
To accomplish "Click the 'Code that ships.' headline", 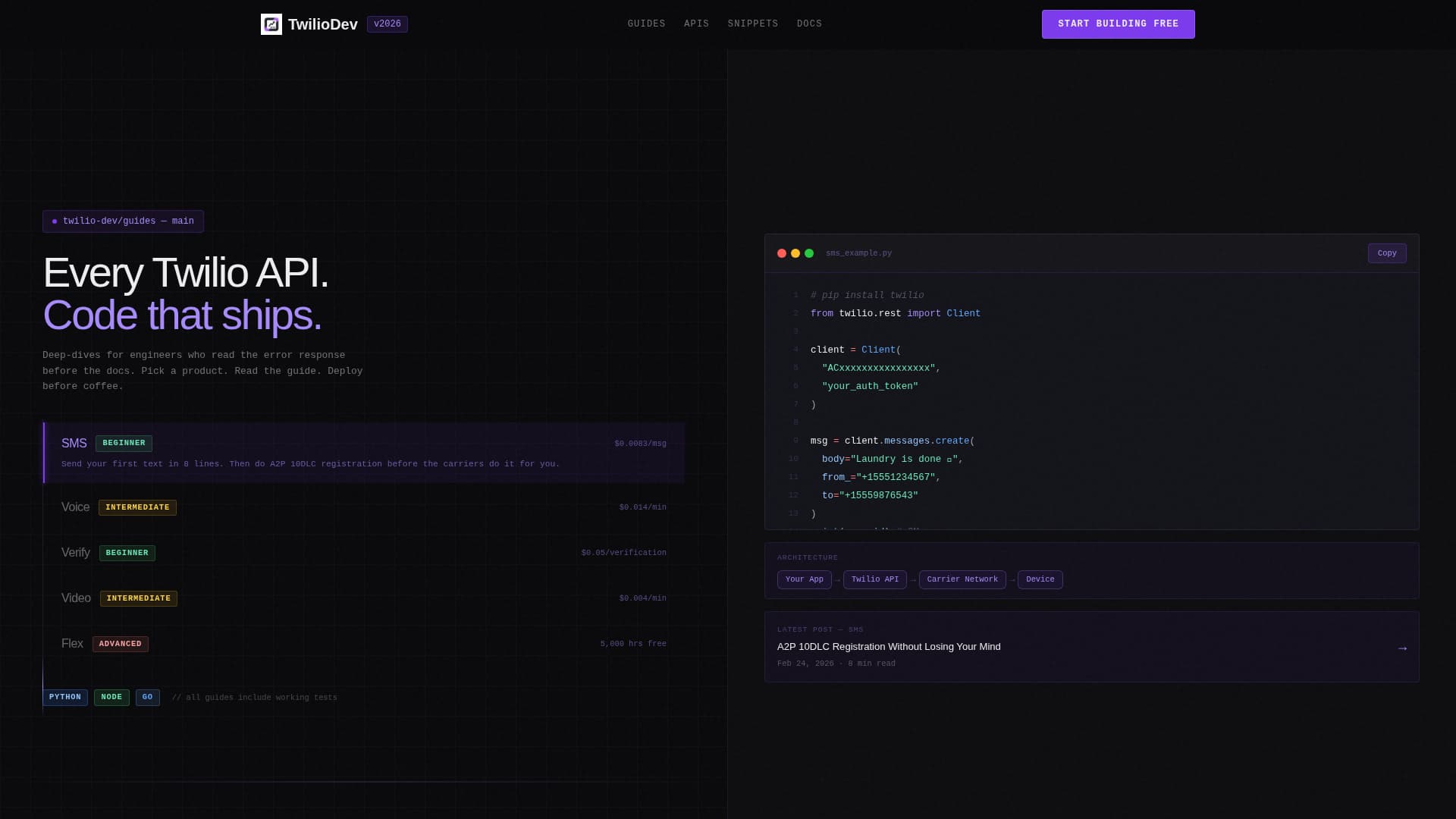I will click(x=182, y=315).
